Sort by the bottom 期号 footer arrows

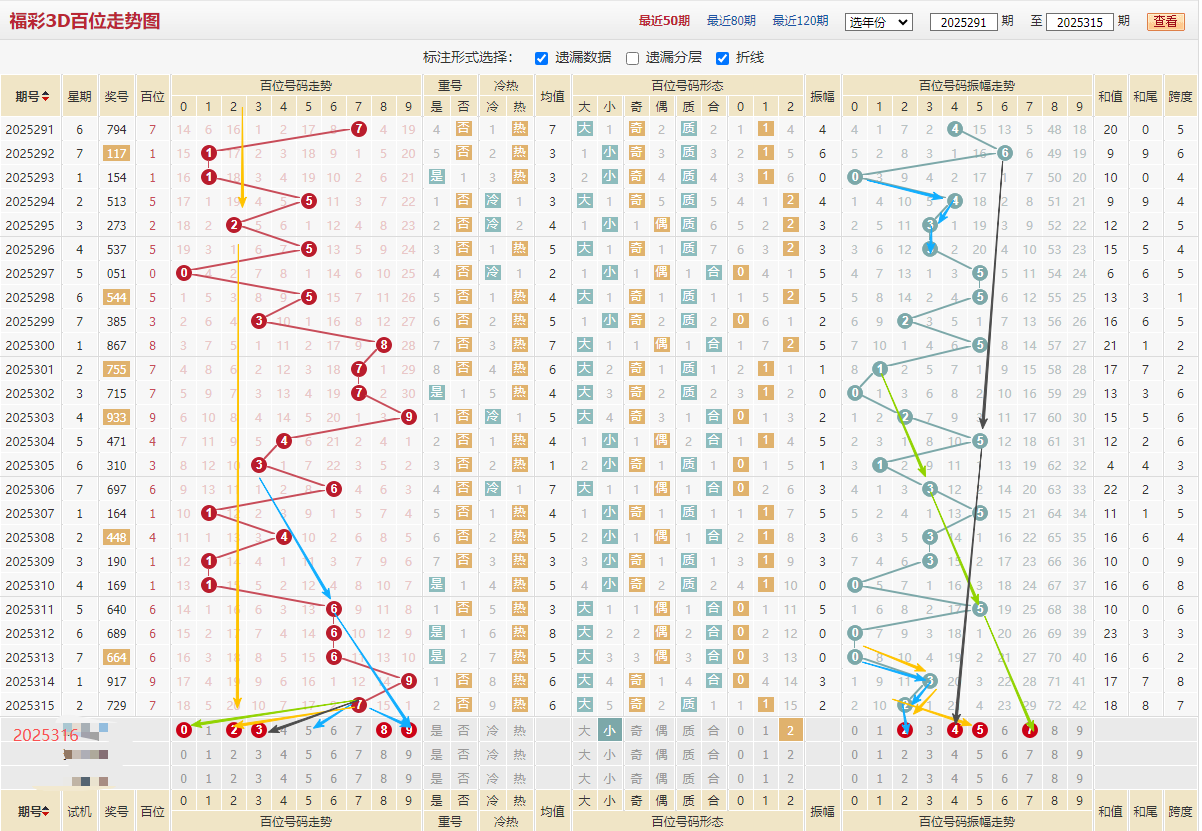46,812
